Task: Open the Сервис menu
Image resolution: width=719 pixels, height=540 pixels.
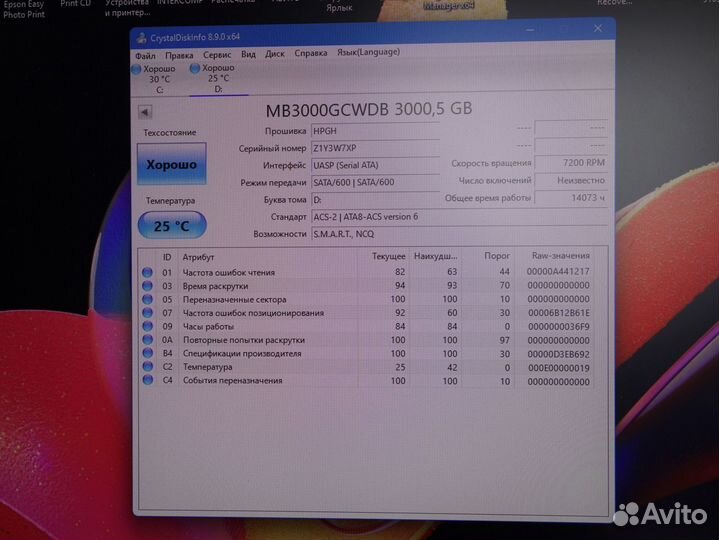Action: [217, 55]
